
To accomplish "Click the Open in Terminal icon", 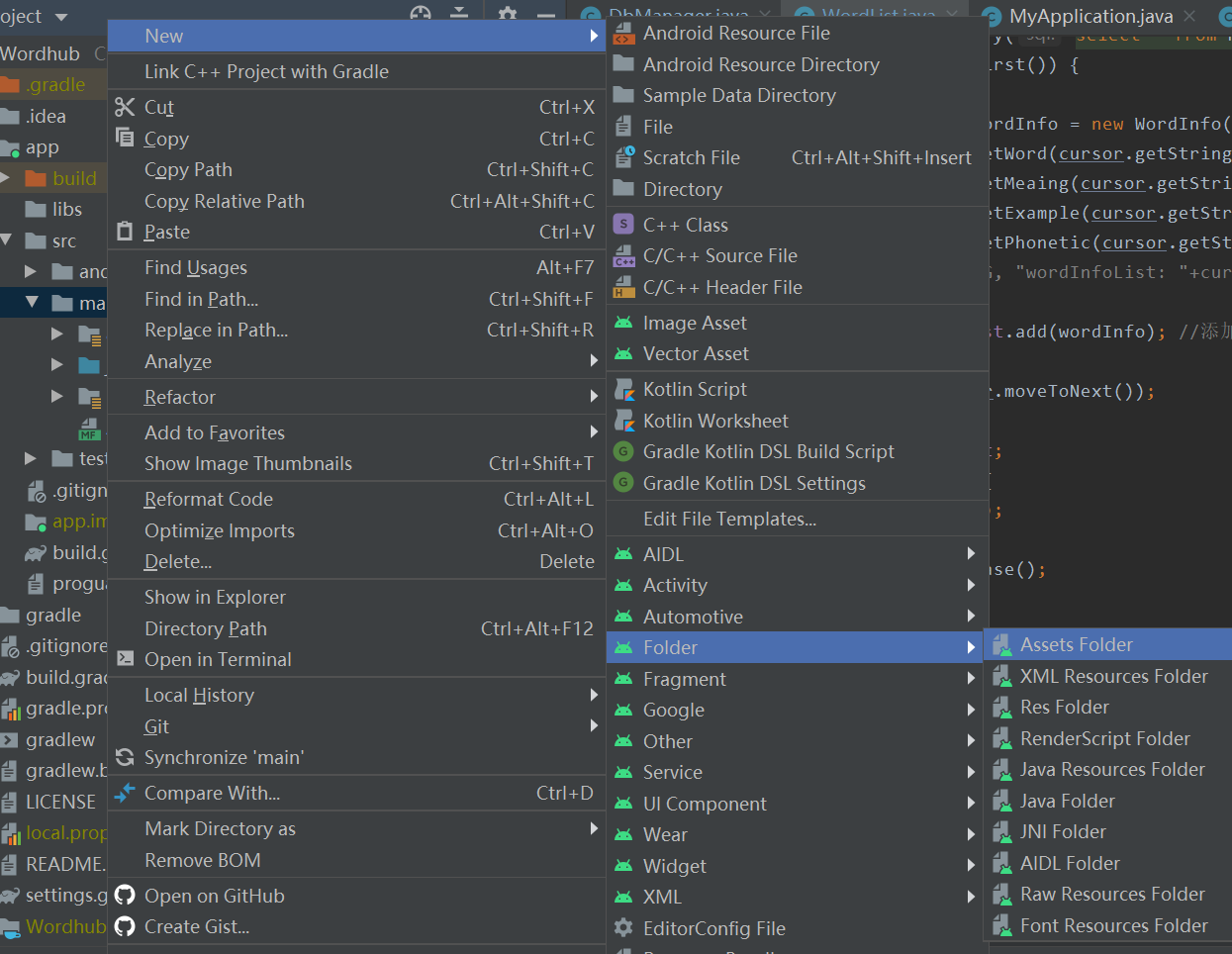I will pyautogui.click(x=125, y=659).
